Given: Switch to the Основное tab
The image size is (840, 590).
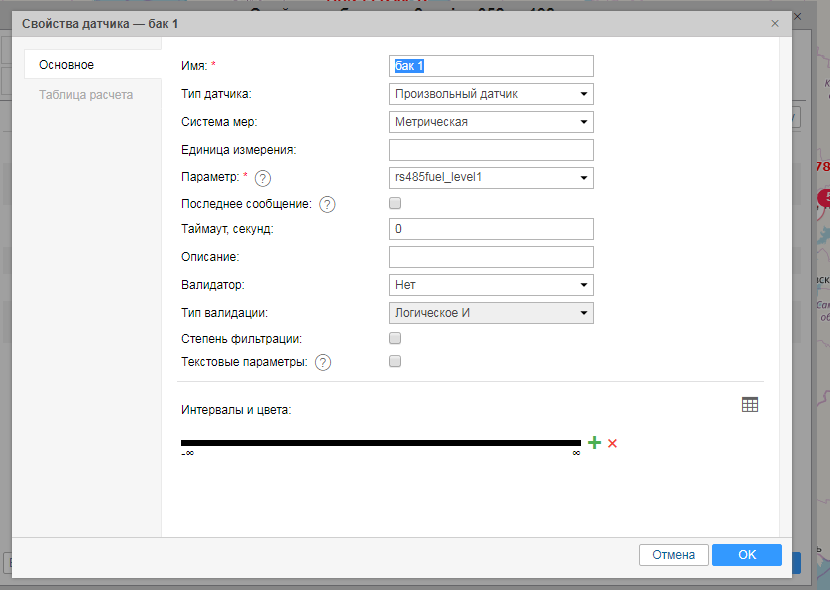Looking at the screenshot, I should coord(67,65).
